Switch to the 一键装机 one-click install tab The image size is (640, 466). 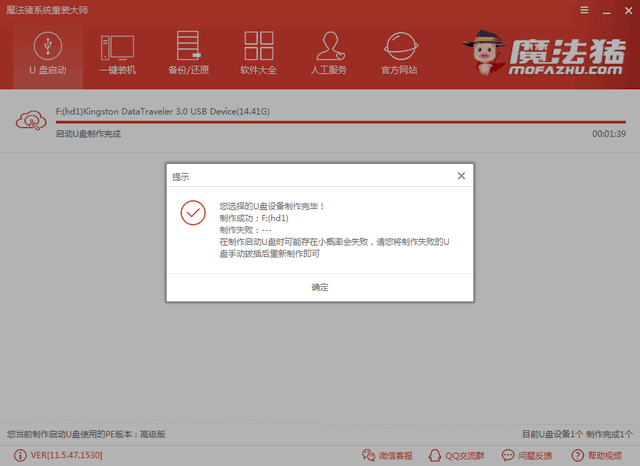point(118,54)
